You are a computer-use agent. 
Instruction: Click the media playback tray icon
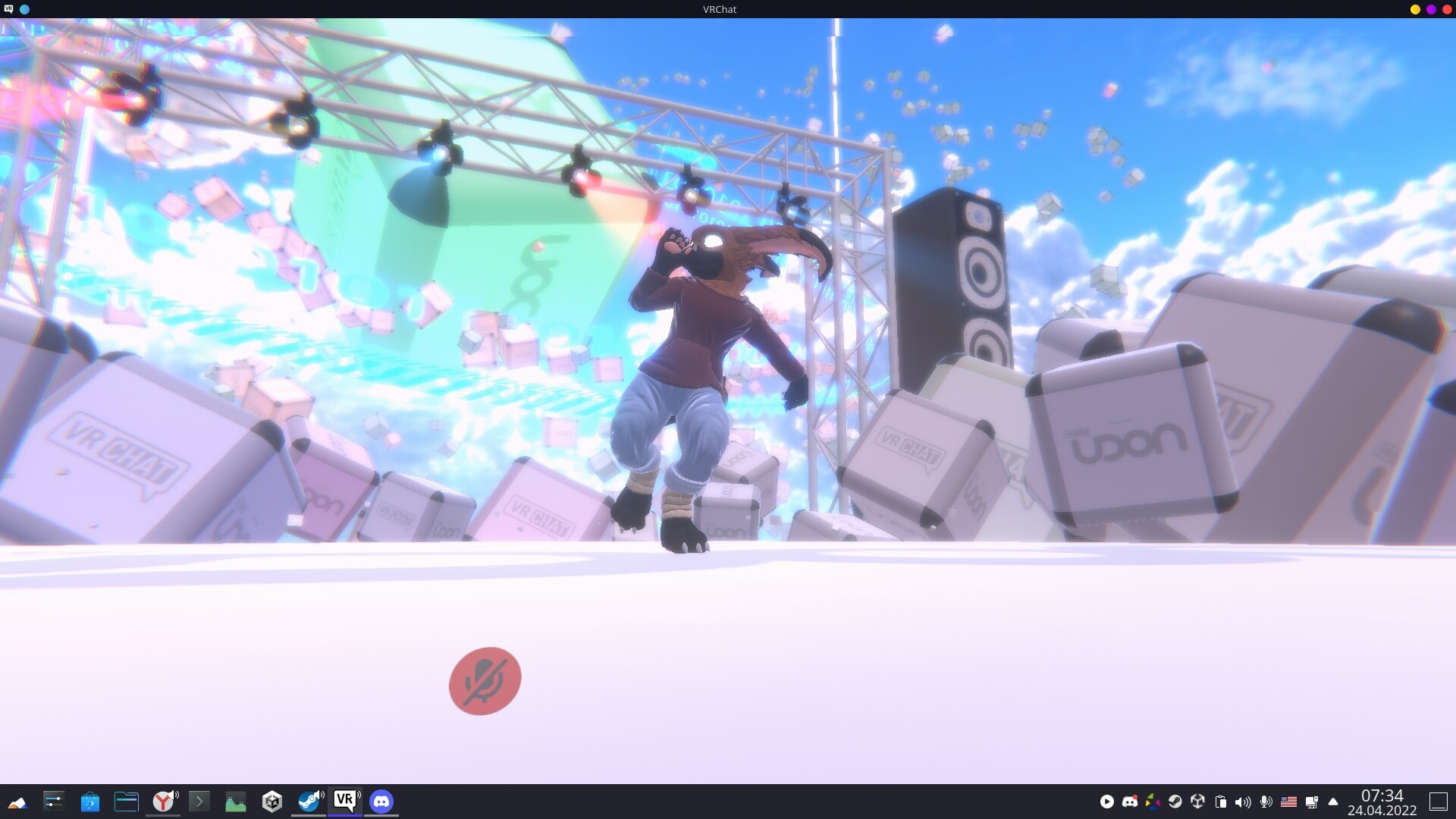[1107, 801]
